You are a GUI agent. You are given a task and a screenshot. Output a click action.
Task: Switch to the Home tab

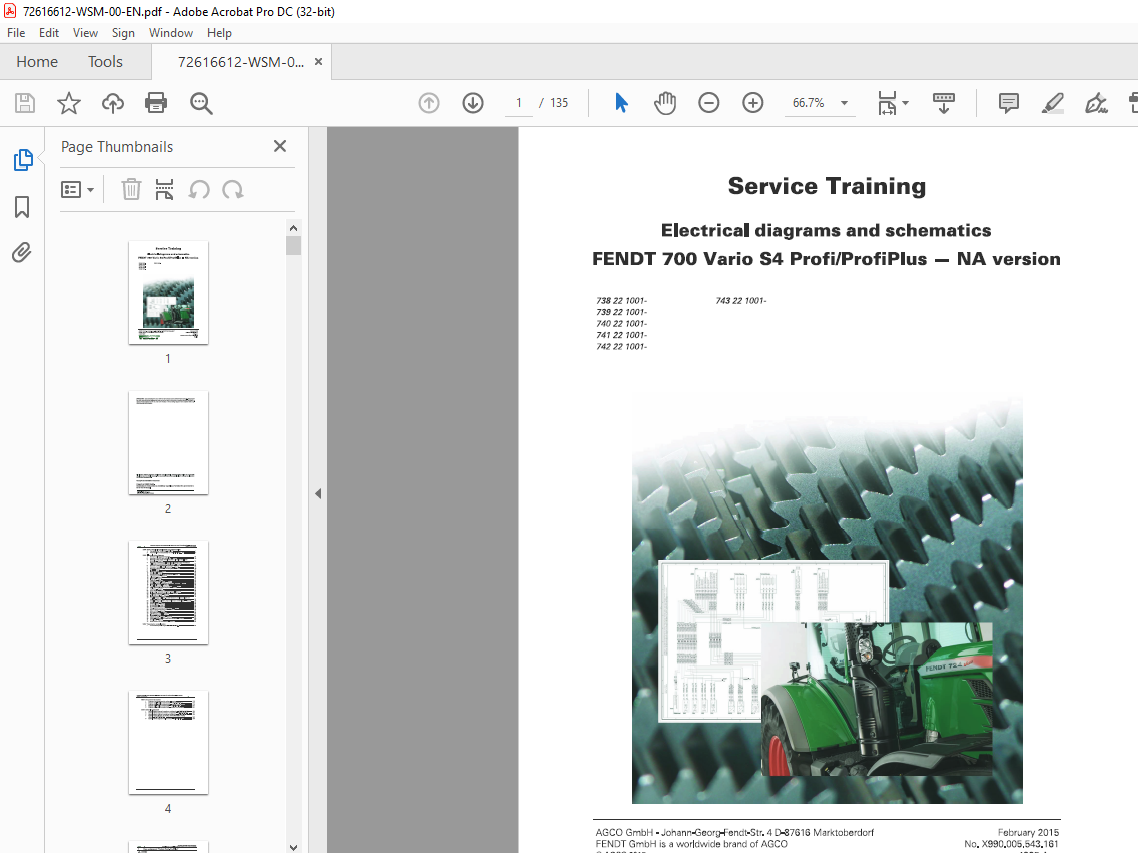(37, 62)
